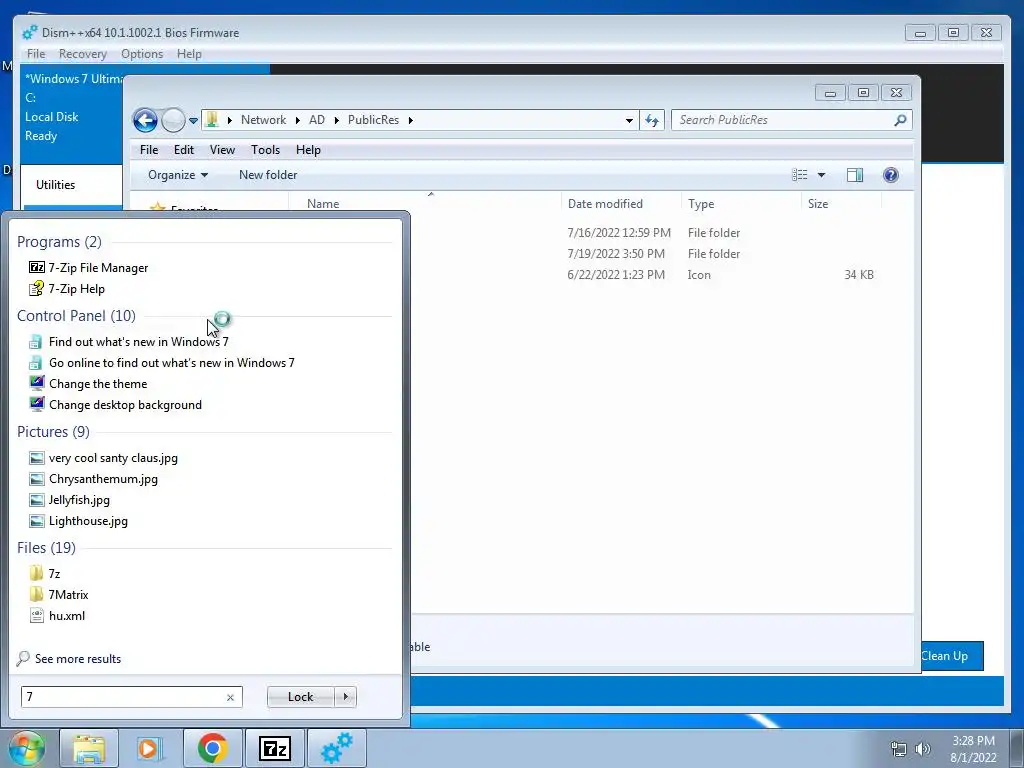The width and height of the screenshot is (1024, 768).
Task: Click the Start menu search box
Action: 124,697
